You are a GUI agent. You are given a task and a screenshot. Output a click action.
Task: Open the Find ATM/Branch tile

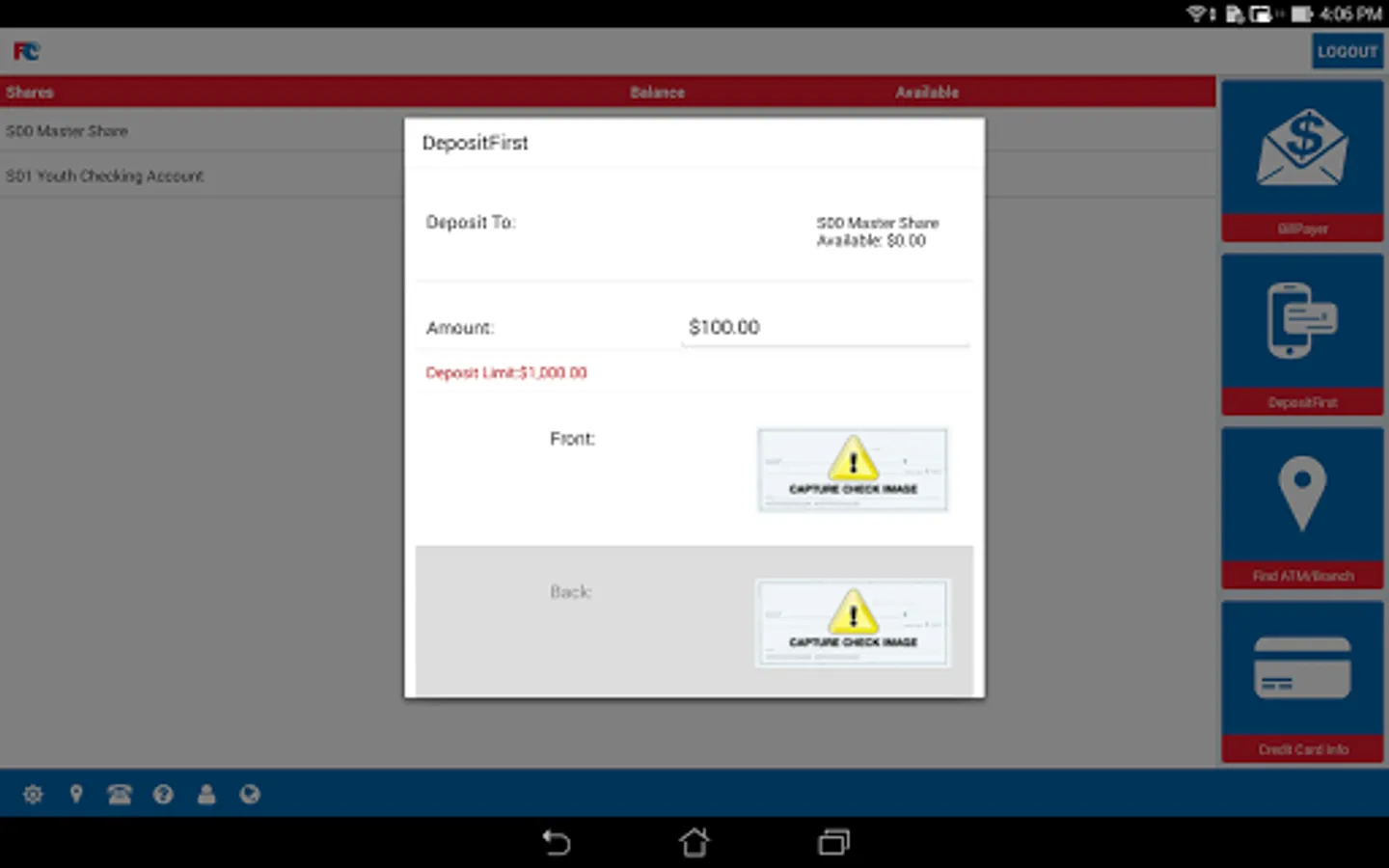click(1302, 508)
